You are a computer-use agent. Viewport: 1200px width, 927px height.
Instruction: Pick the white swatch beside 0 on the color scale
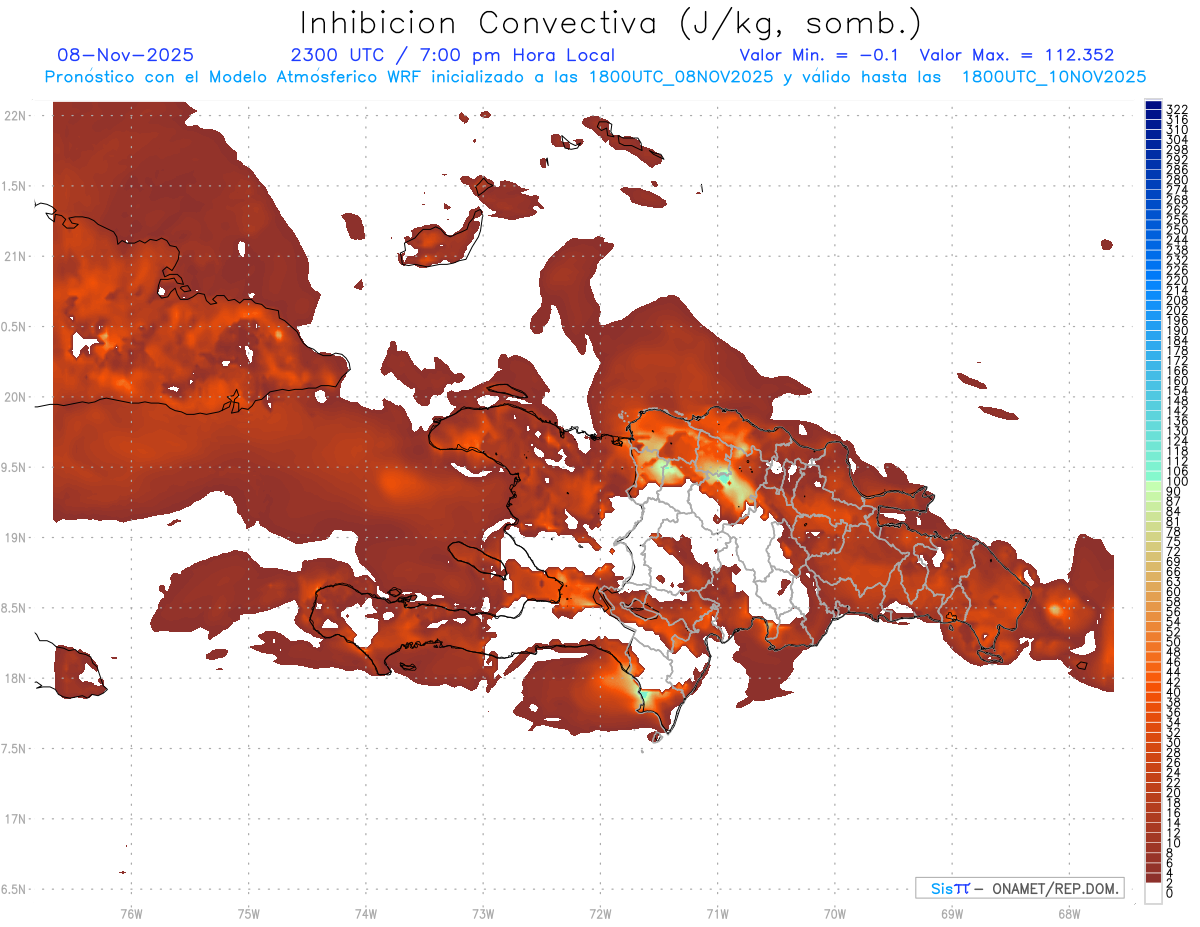click(1153, 893)
